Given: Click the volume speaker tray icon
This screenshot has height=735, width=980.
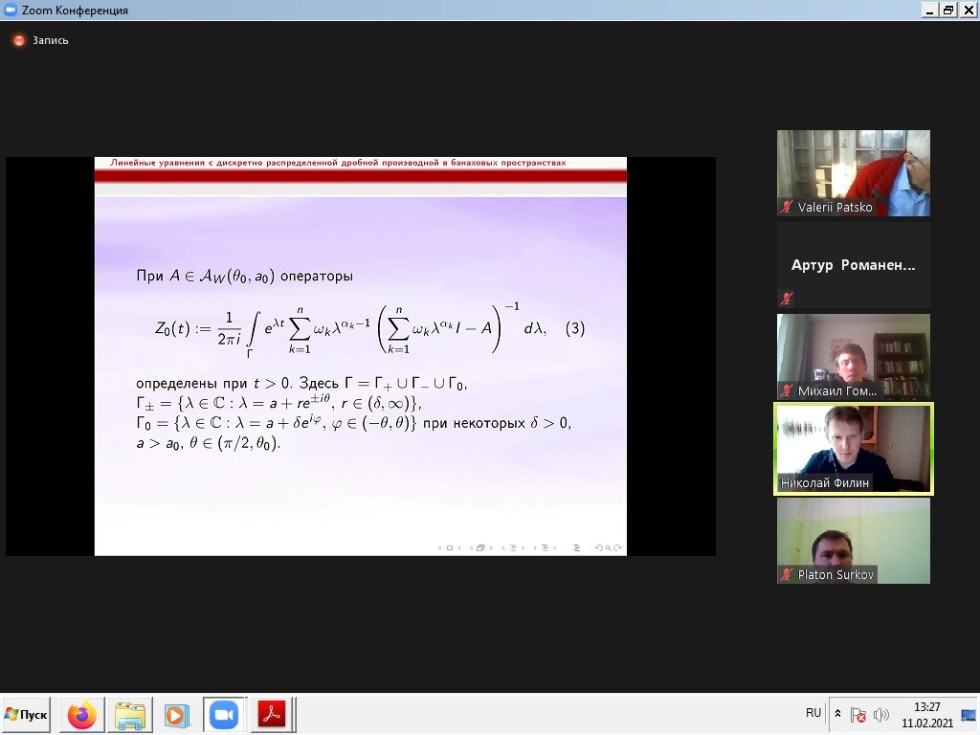Looking at the screenshot, I should (x=881, y=714).
